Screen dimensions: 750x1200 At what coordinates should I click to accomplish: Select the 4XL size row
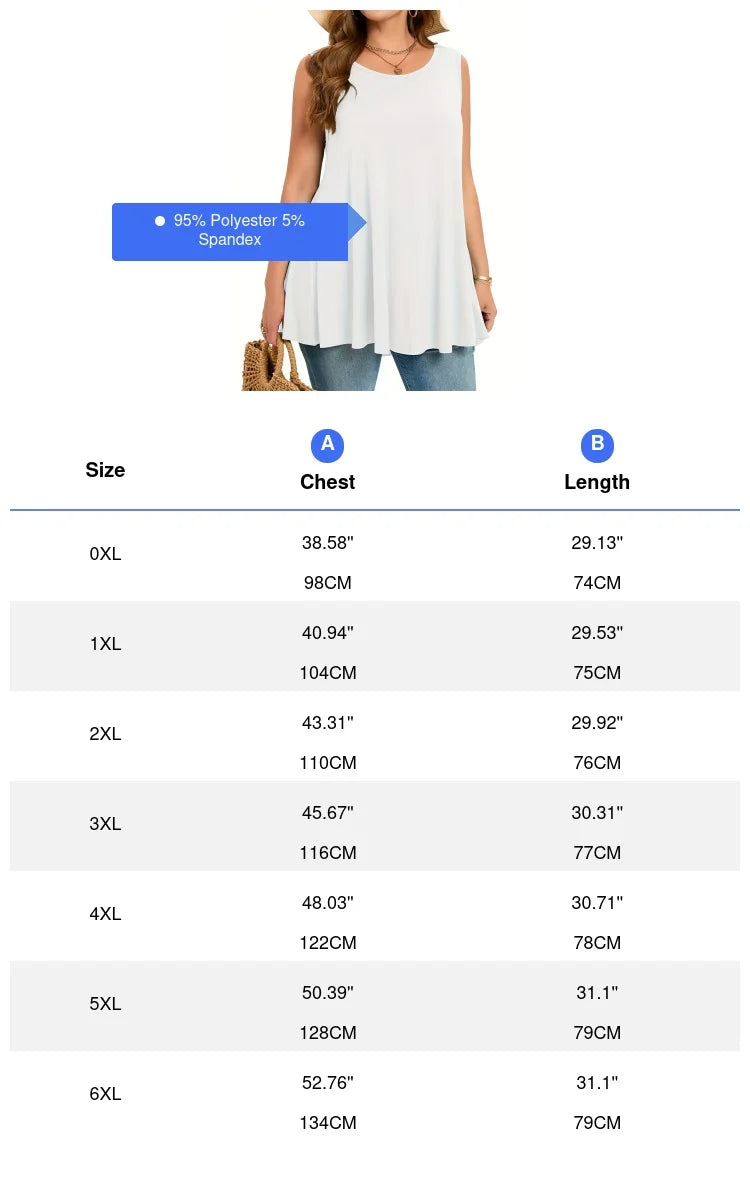click(x=375, y=916)
